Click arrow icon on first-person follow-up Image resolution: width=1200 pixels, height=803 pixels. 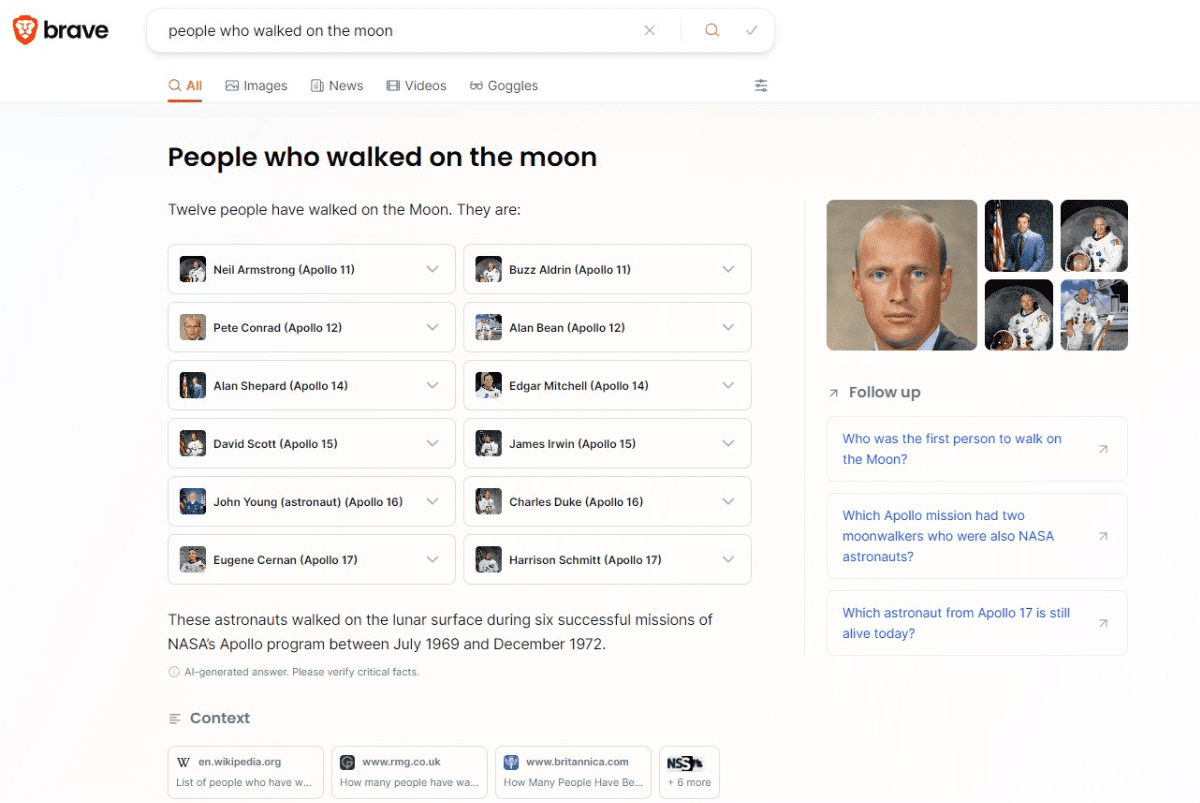pyautogui.click(x=1103, y=449)
